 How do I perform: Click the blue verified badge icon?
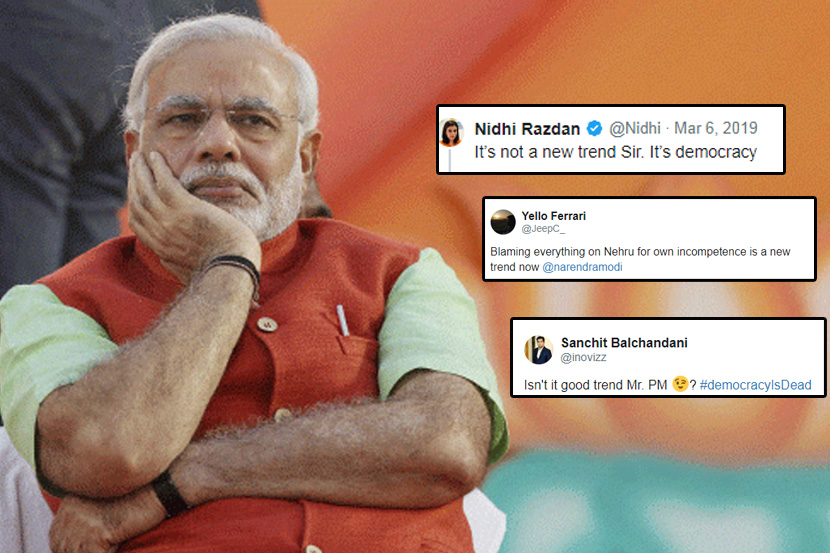[594, 128]
